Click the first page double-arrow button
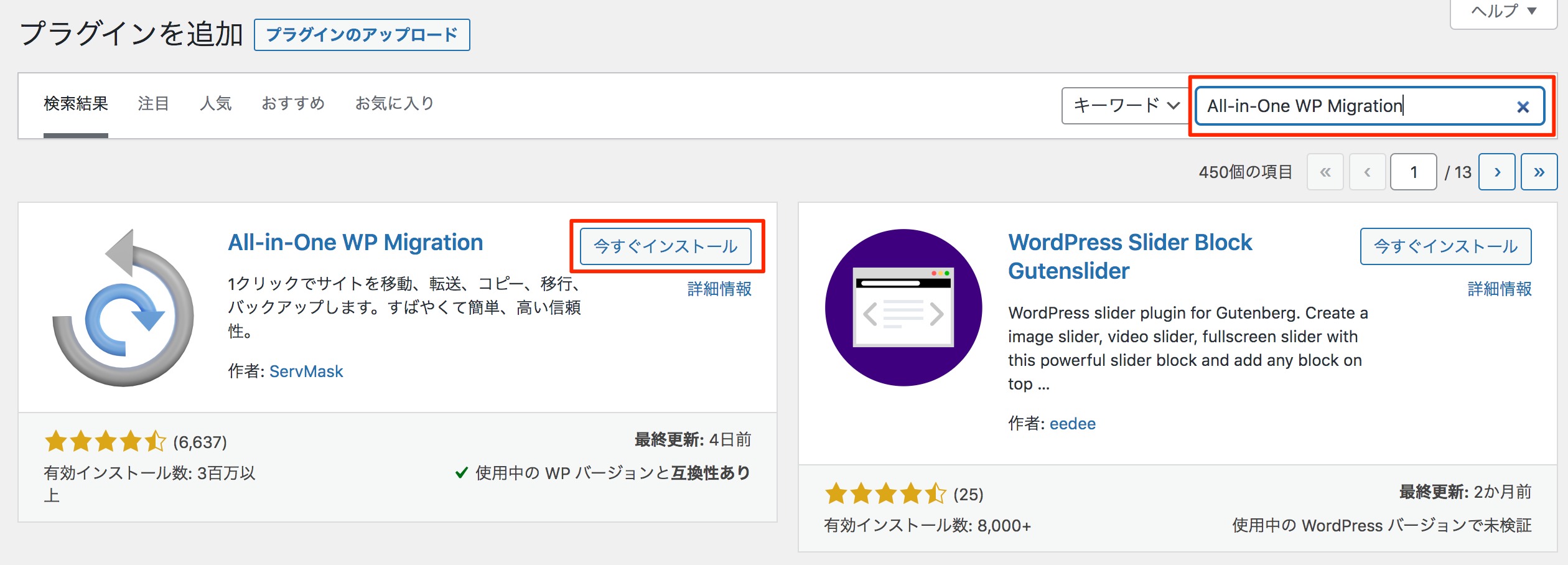This screenshot has width=1568, height=565. [x=1325, y=172]
